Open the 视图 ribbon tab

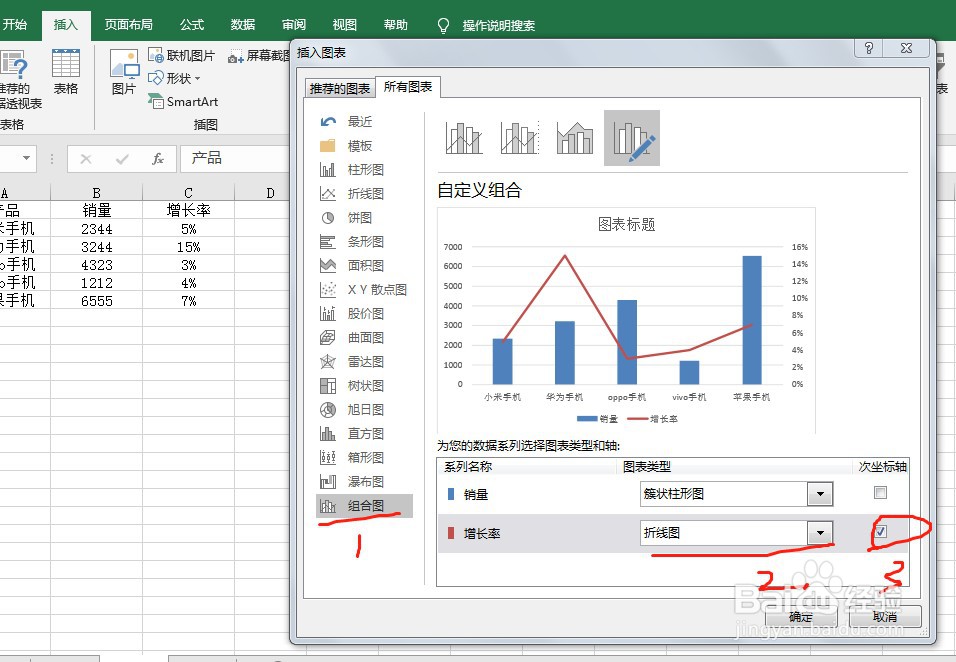click(344, 25)
